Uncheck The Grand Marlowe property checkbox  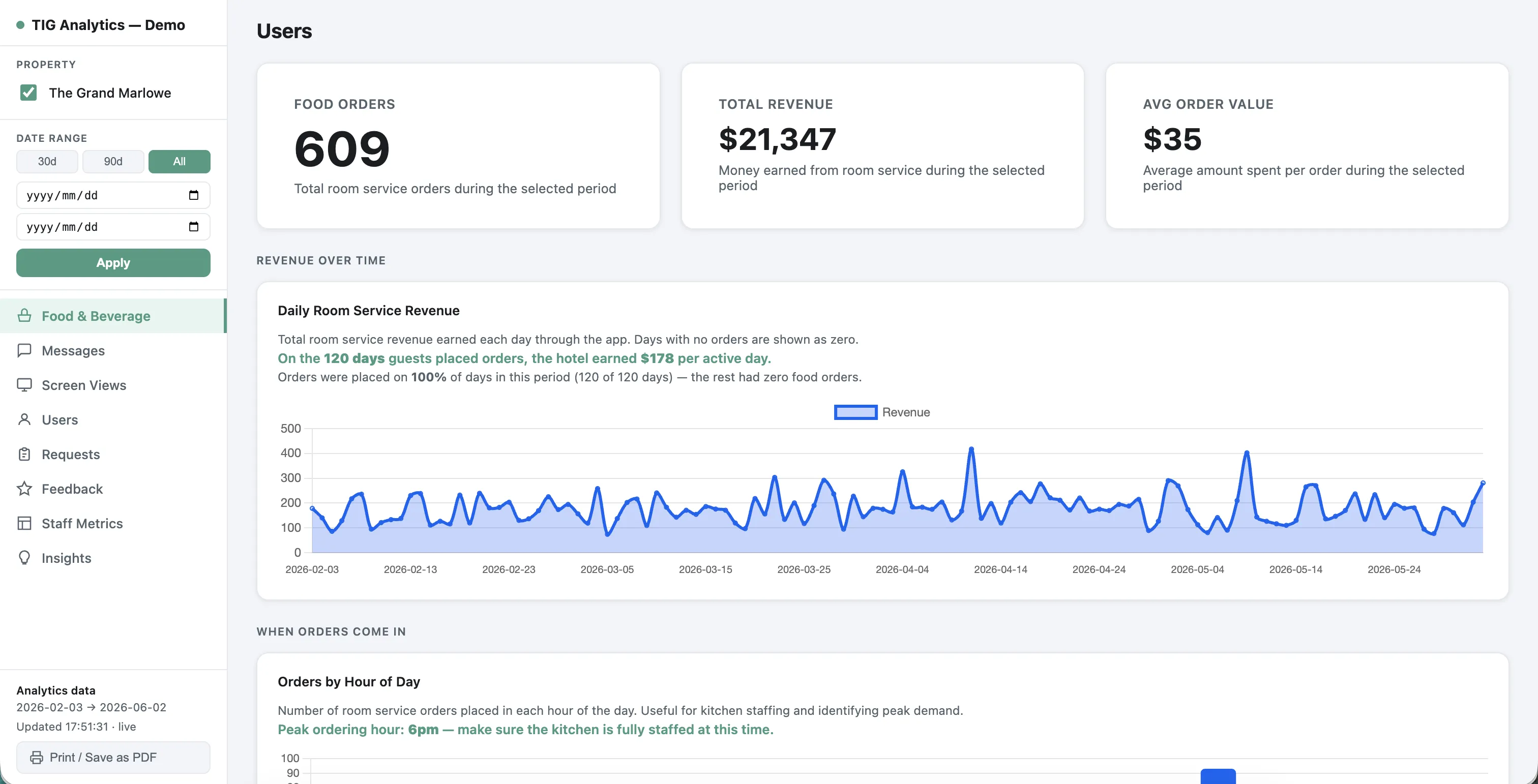[x=28, y=93]
